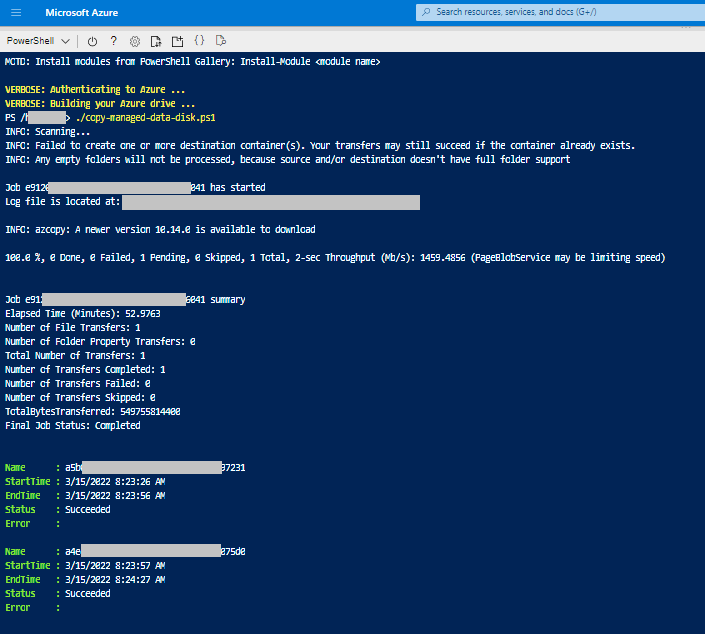Open a new session icon
The height and width of the screenshot is (634, 705).
tap(178, 41)
